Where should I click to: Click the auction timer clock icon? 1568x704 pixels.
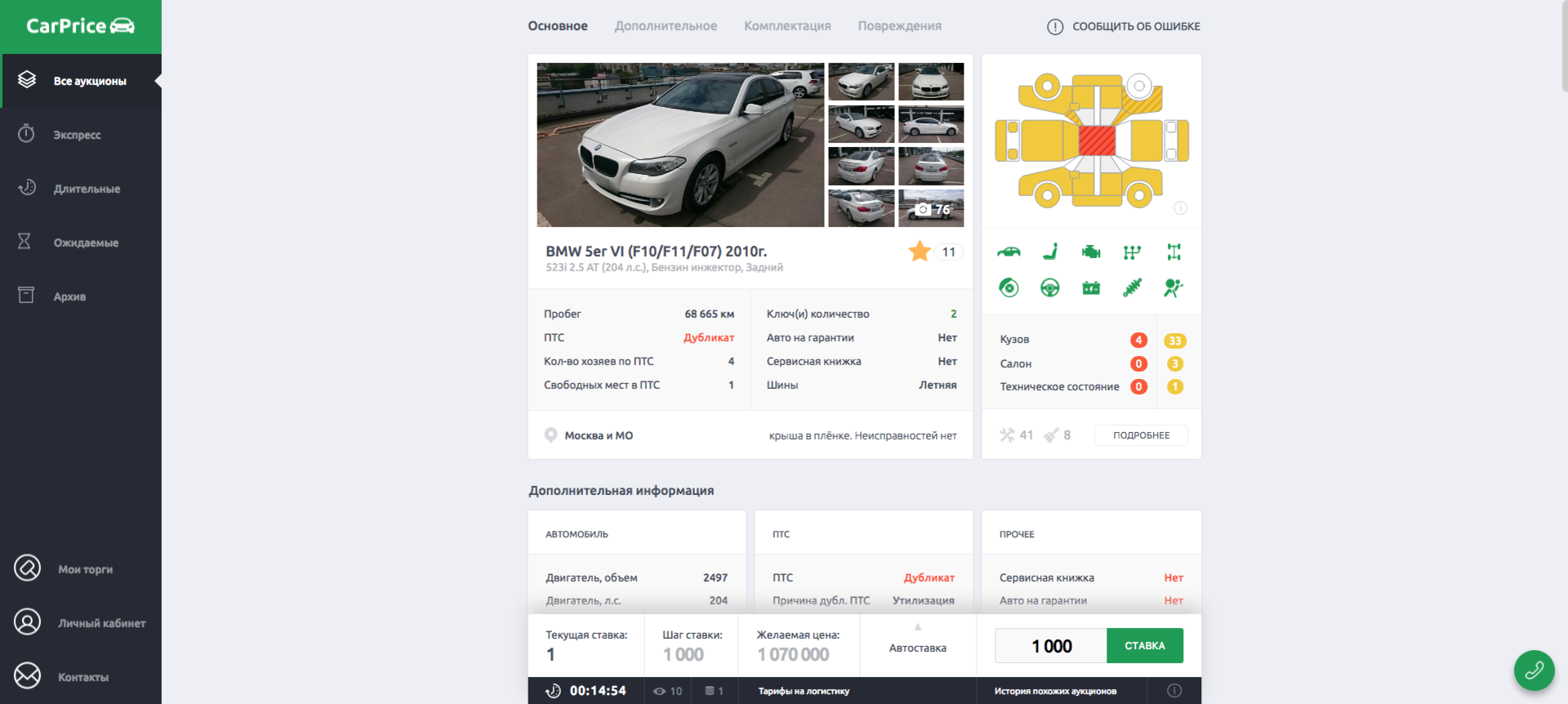tap(553, 691)
